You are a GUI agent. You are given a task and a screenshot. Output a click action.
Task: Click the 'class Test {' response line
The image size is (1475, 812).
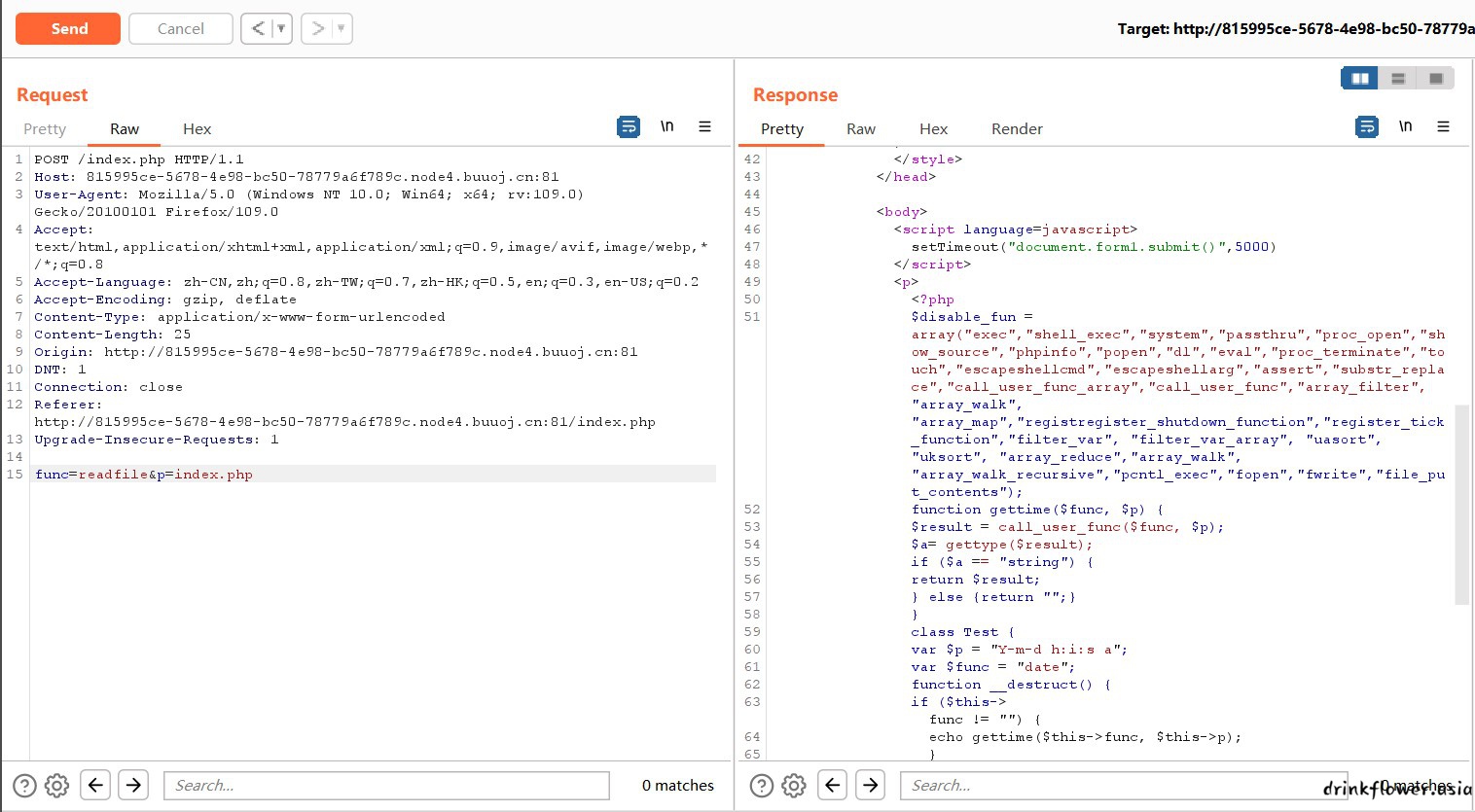click(962, 632)
